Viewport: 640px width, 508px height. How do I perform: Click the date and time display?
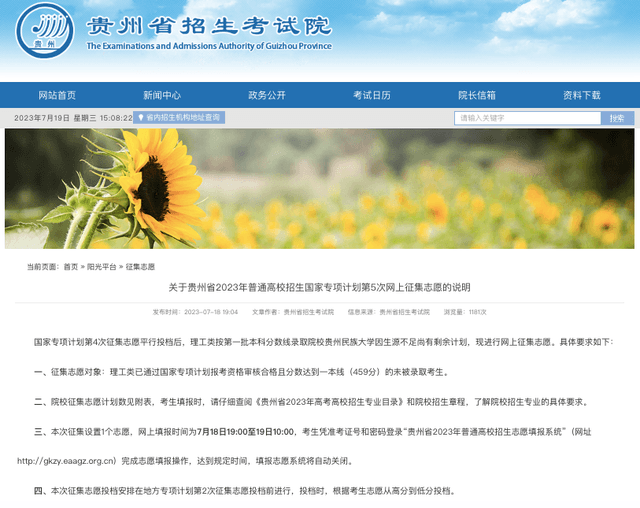coord(73,118)
